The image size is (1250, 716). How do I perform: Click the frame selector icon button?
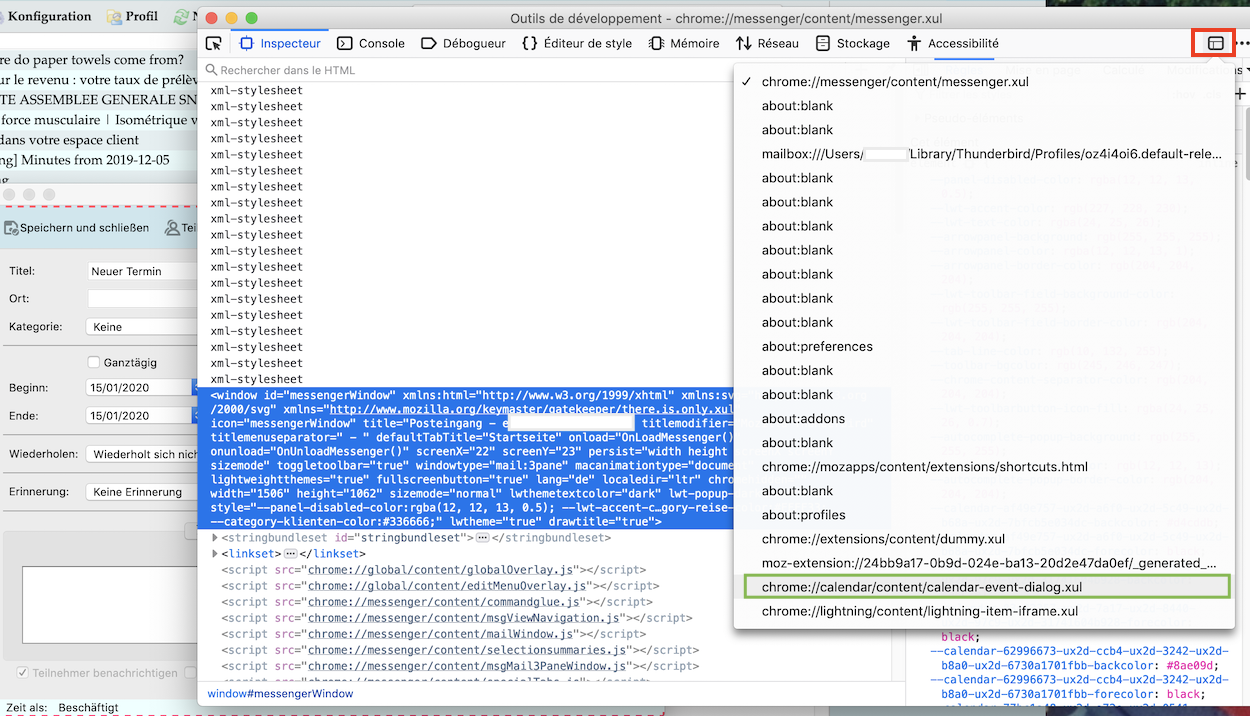1215,43
